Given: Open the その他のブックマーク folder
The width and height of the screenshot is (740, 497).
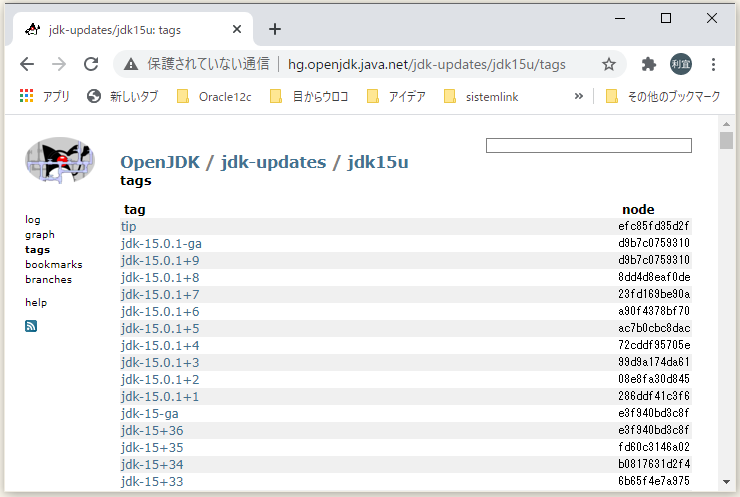Looking at the screenshot, I should (663, 97).
